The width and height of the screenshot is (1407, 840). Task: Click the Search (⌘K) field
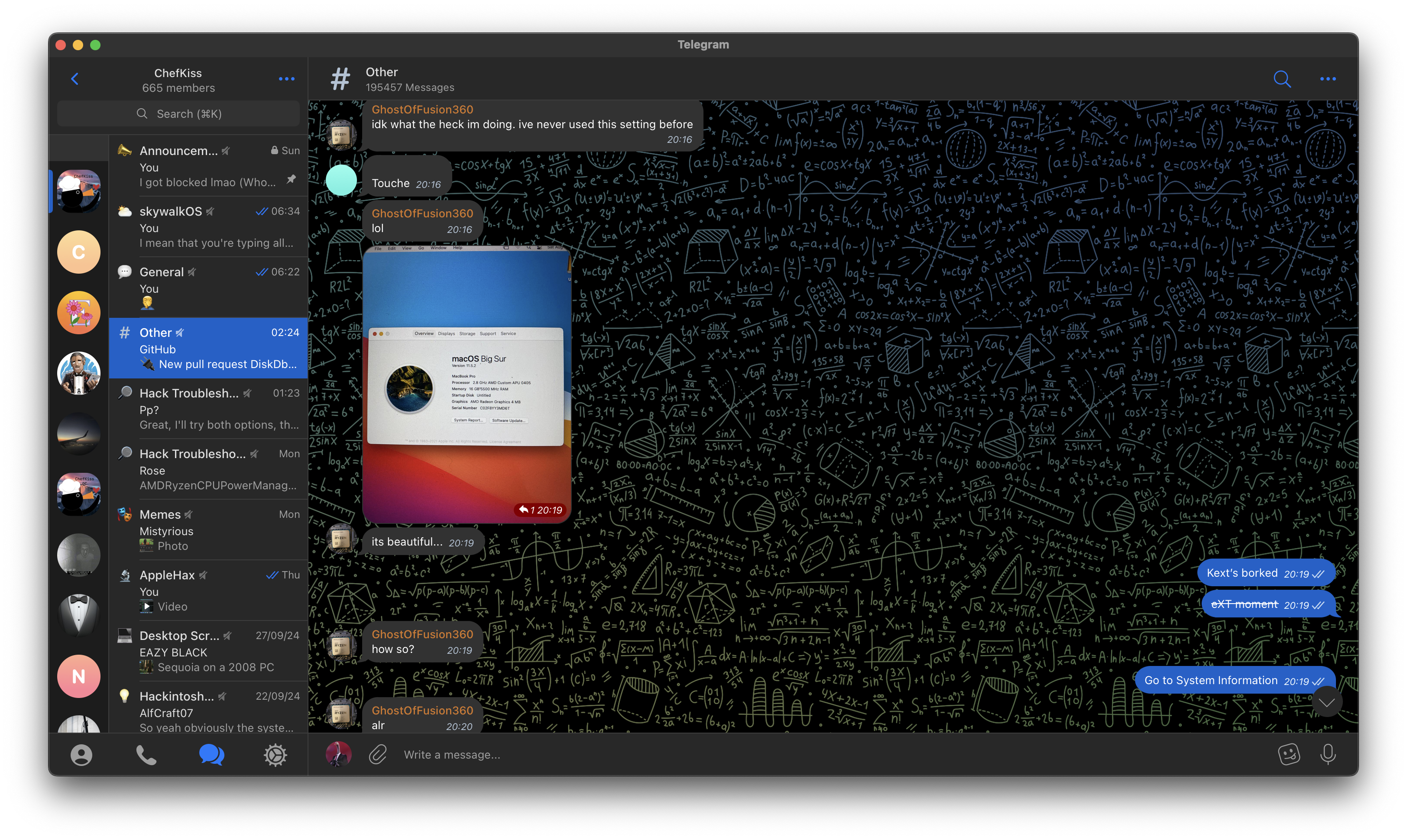point(178,114)
